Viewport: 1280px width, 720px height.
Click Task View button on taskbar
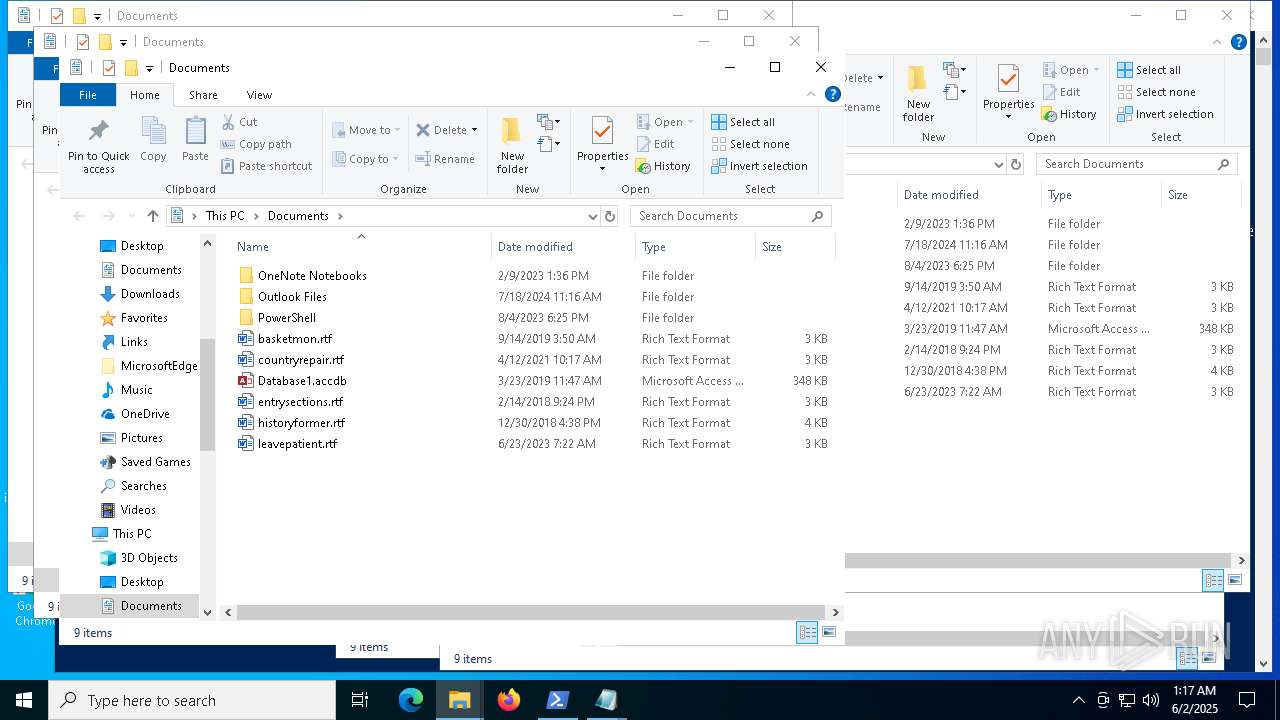click(360, 700)
